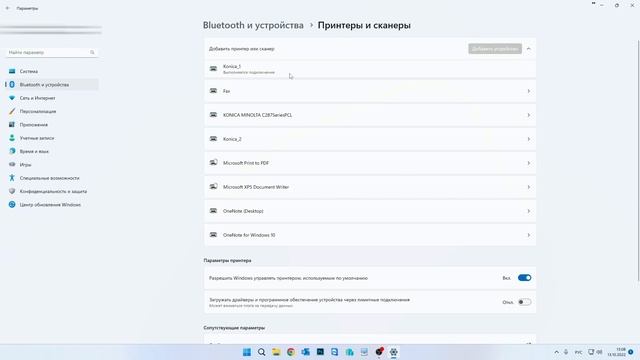Open Игры controller icon

point(12,164)
